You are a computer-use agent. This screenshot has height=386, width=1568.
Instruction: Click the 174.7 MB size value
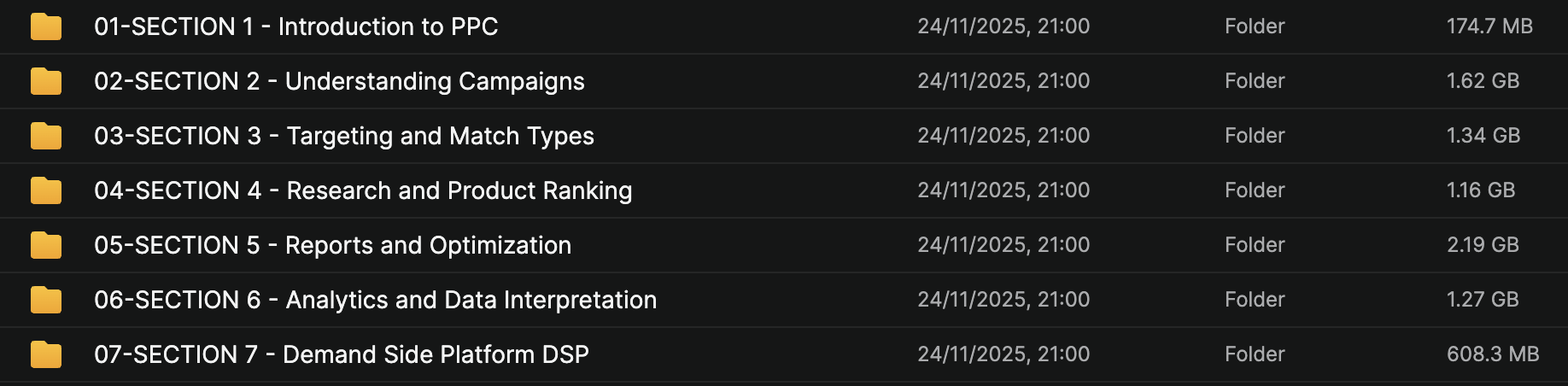pyautogui.click(x=1489, y=26)
